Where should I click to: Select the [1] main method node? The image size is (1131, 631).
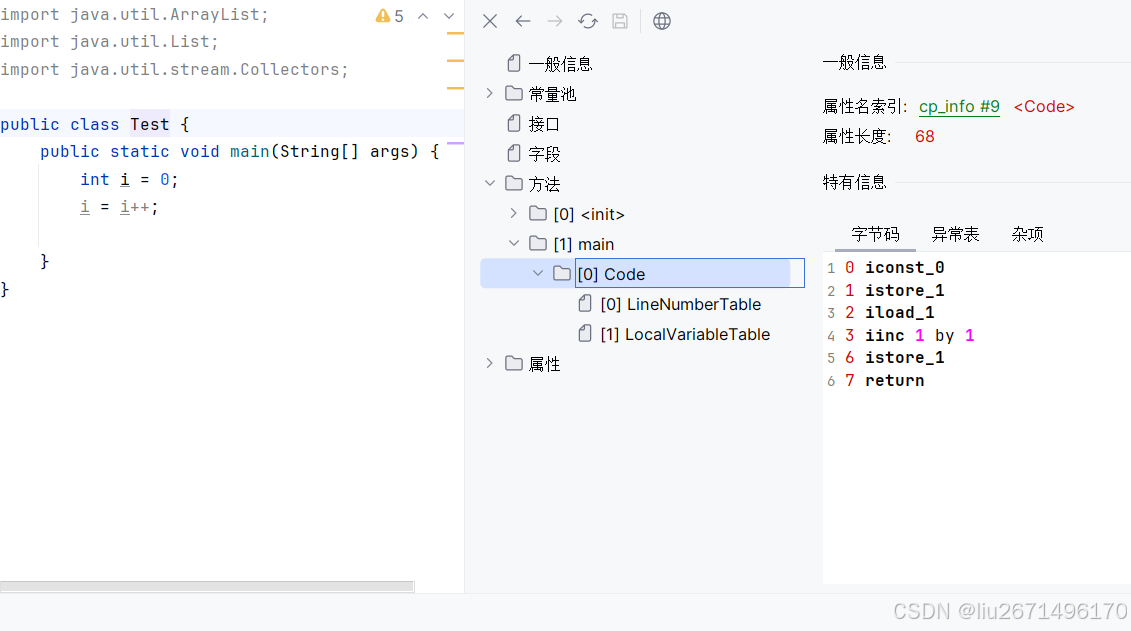[x=584, y=244]
